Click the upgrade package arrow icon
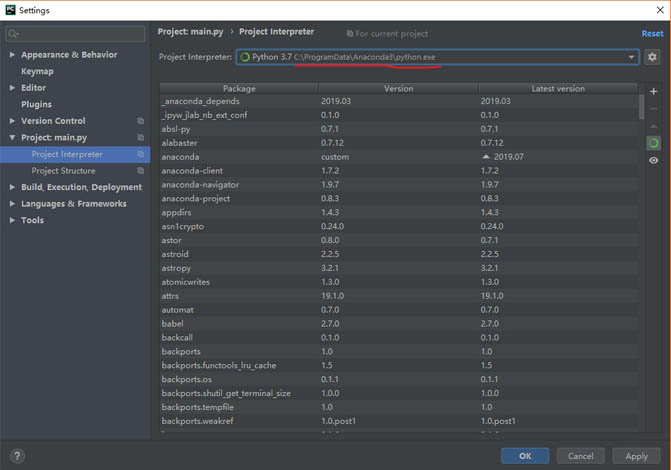671x470 pixels. pos(653,126)
